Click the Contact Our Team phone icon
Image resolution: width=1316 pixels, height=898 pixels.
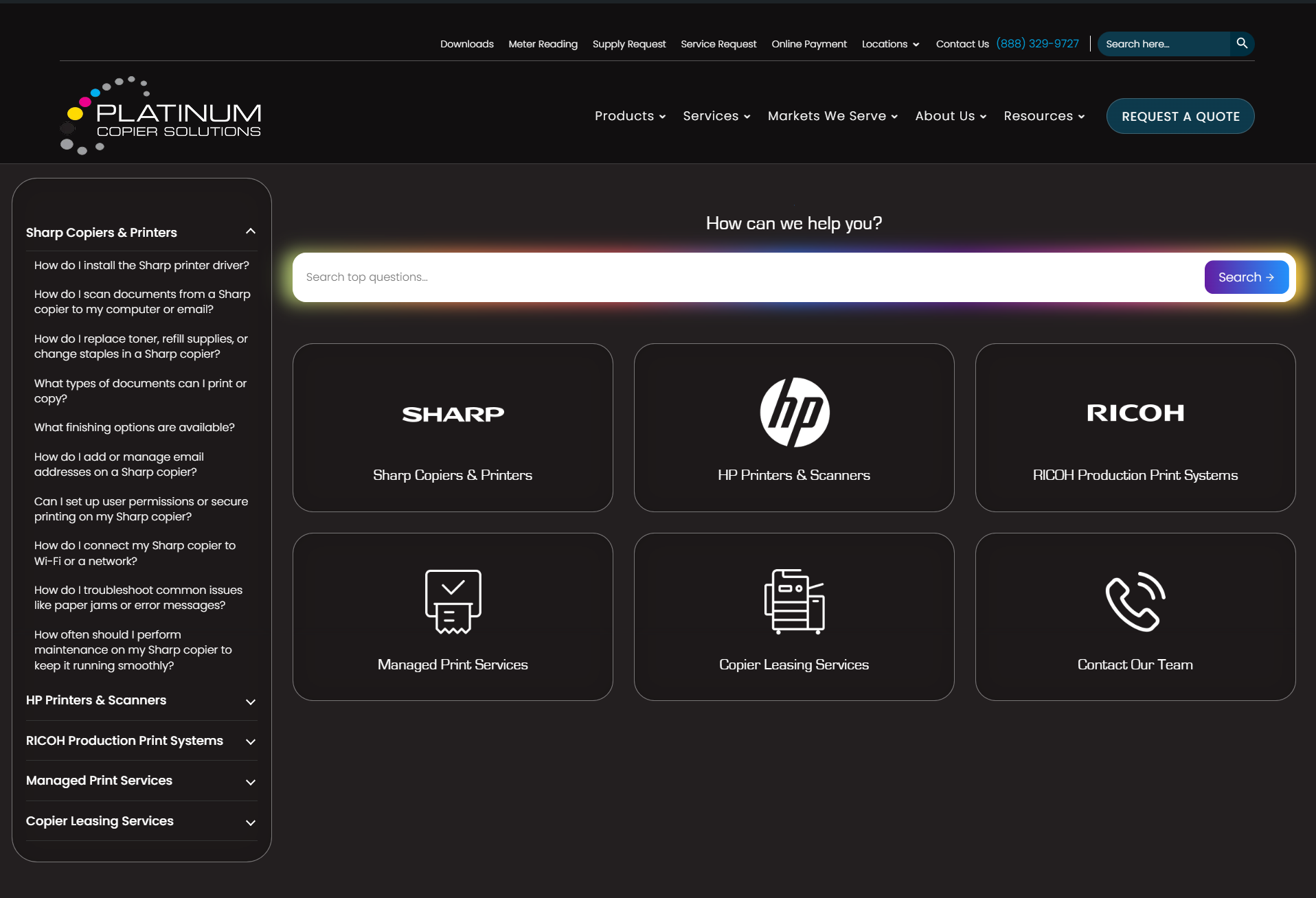point(1135,601)
